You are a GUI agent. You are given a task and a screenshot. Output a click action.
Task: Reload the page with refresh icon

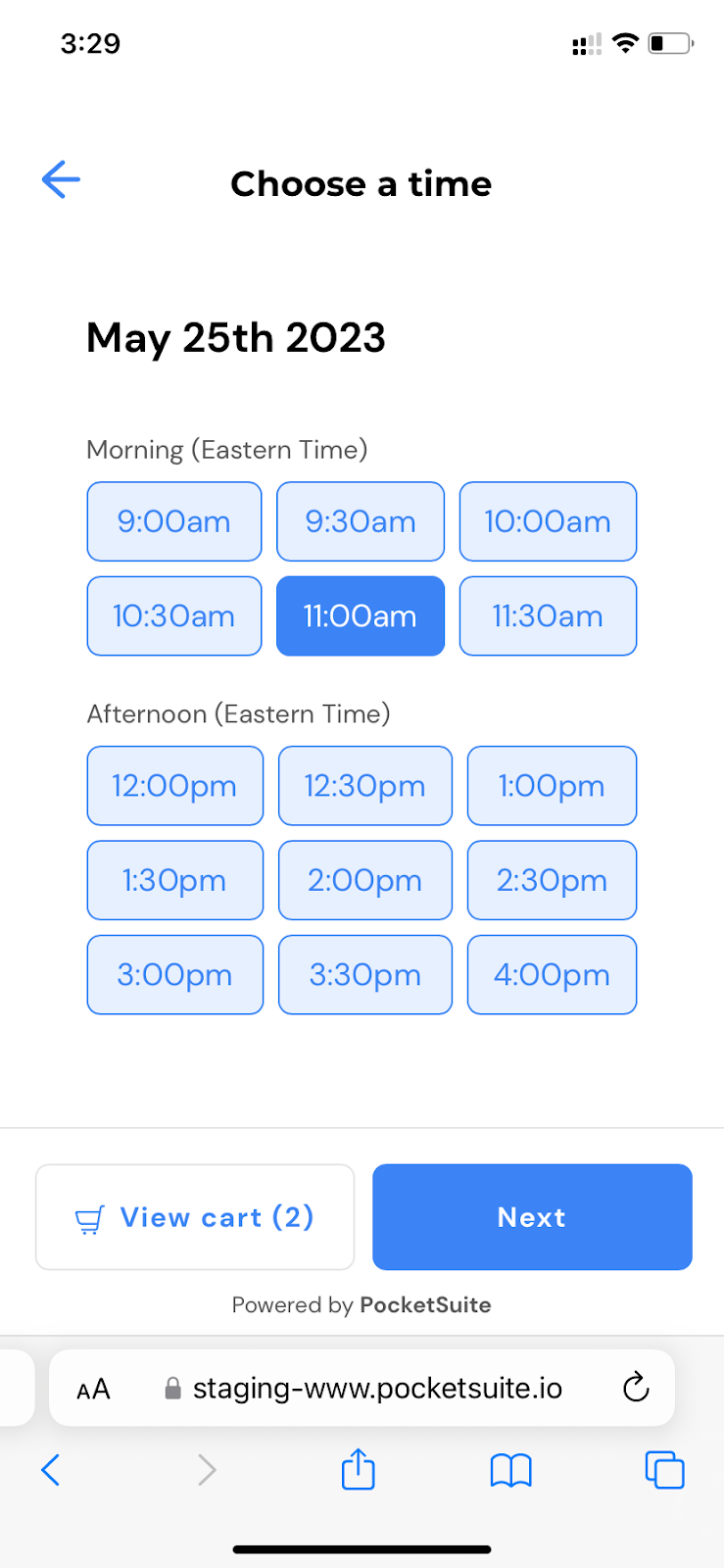636,1388
